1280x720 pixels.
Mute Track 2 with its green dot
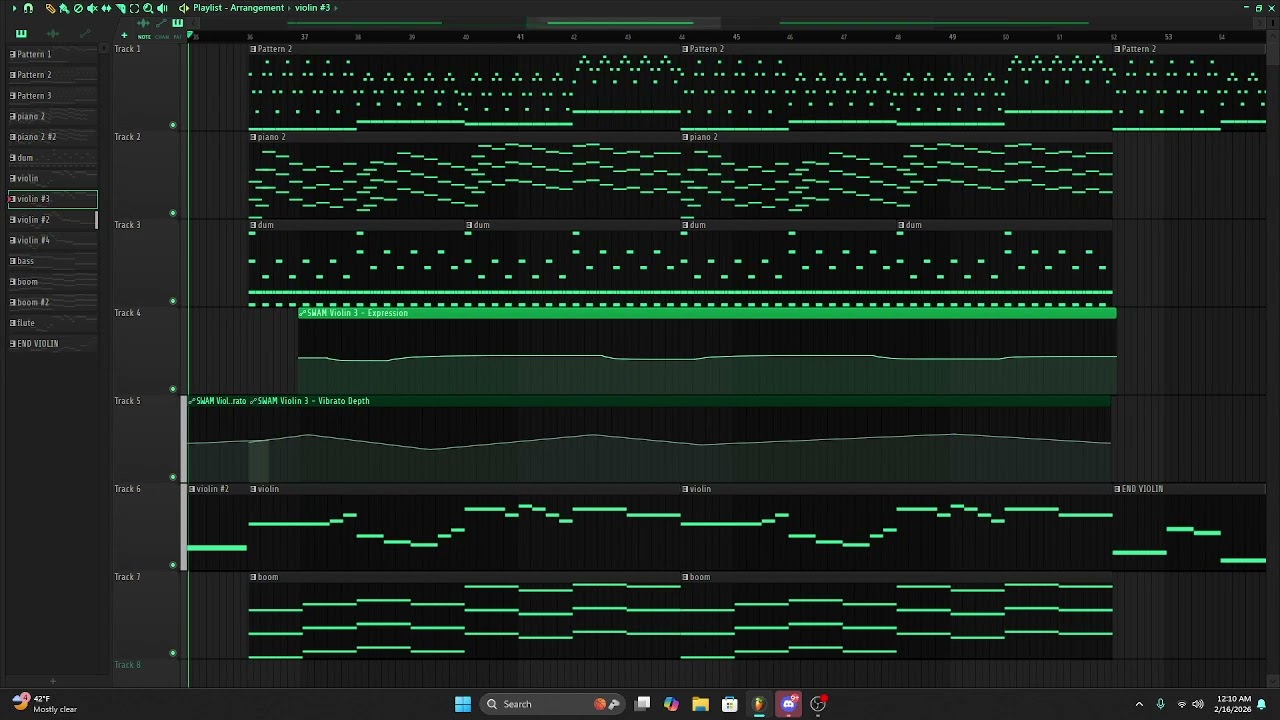[x=173, y=213]
